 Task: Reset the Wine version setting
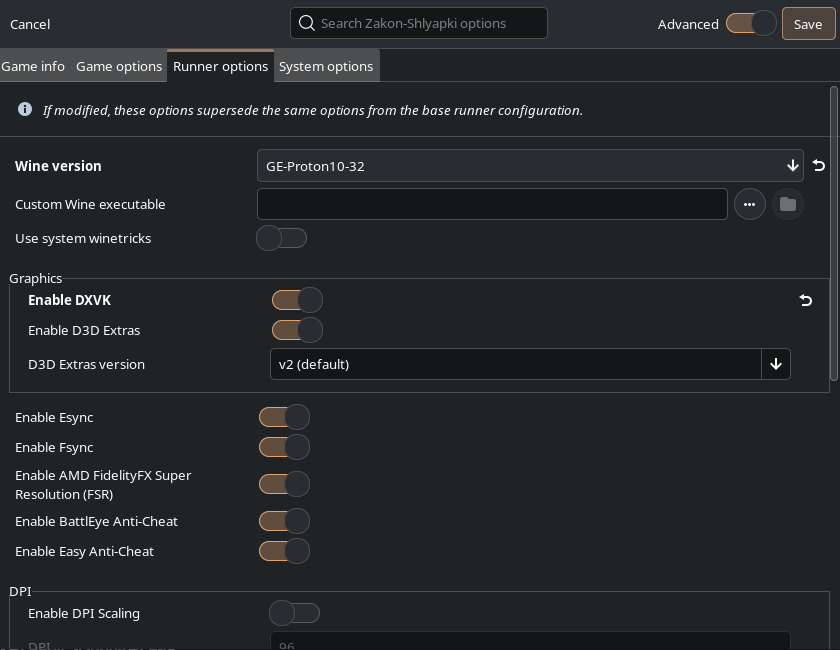tap(818, 166)
